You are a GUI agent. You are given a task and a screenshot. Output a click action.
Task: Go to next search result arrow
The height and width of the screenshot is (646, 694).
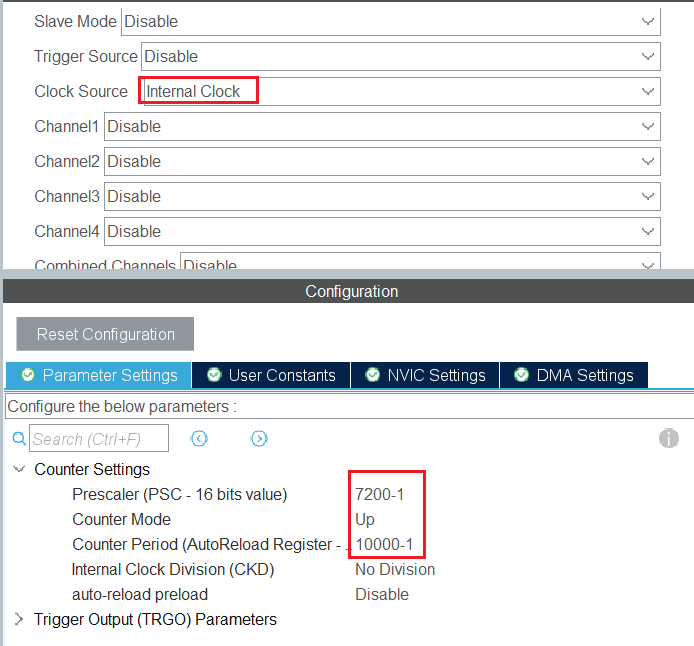coord(259,439)
